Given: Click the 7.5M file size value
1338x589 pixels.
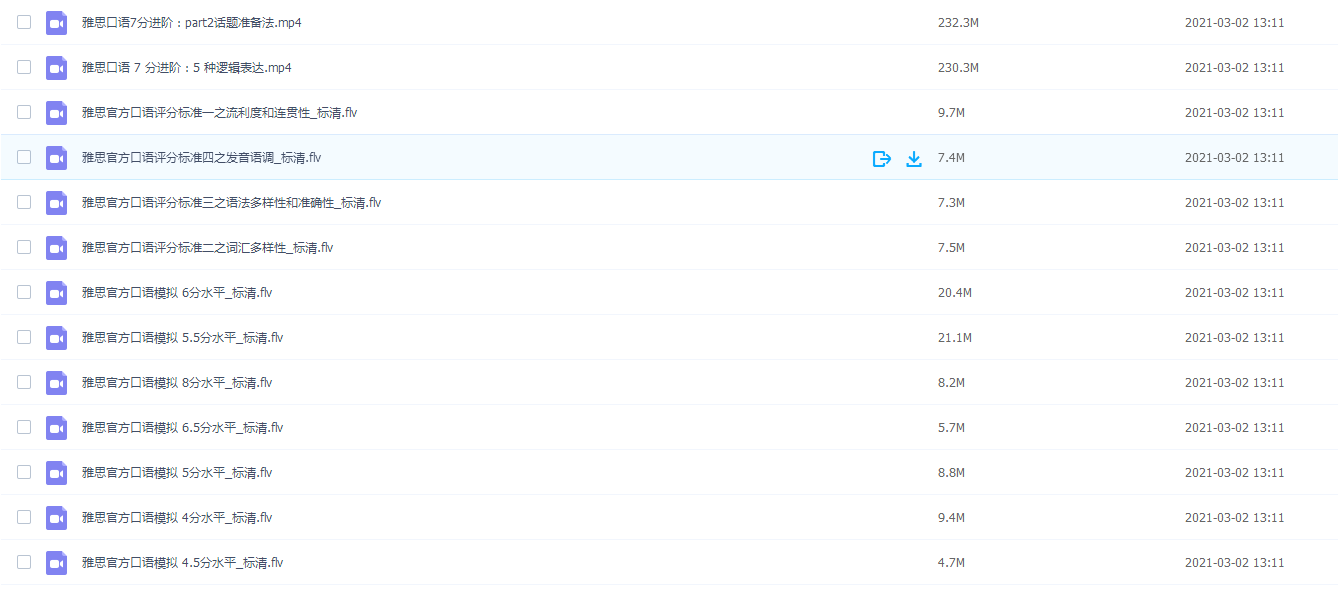Looking at the screenshot, I should click(951, 248).
